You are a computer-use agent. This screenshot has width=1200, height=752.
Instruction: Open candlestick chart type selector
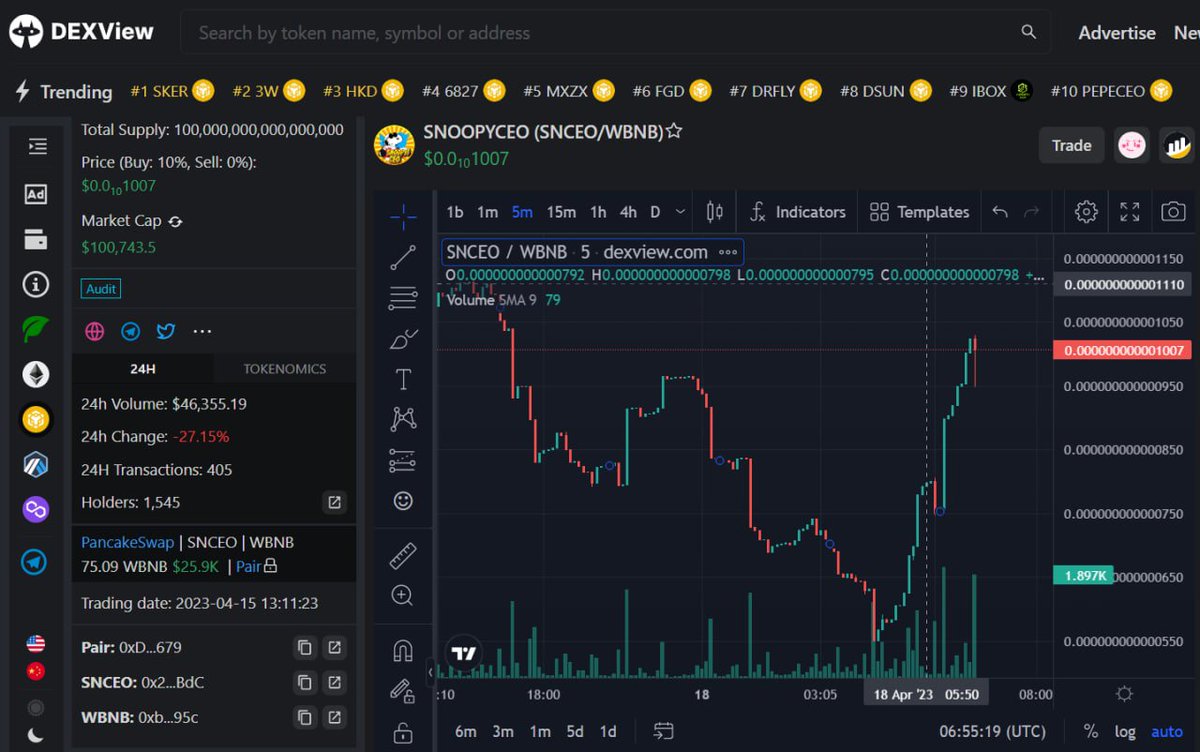[x=714, y=211]
